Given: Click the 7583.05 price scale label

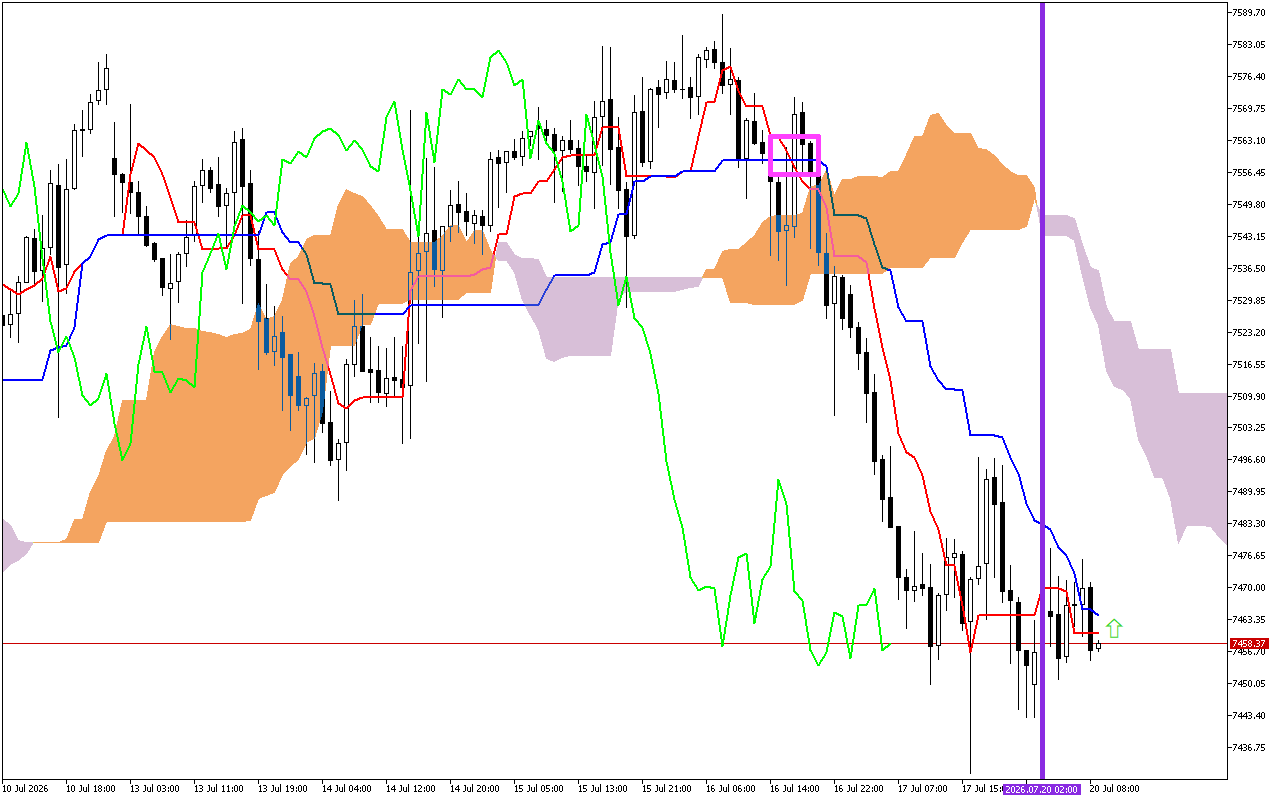Looking at the screenshot, I should click(1250, 45).
